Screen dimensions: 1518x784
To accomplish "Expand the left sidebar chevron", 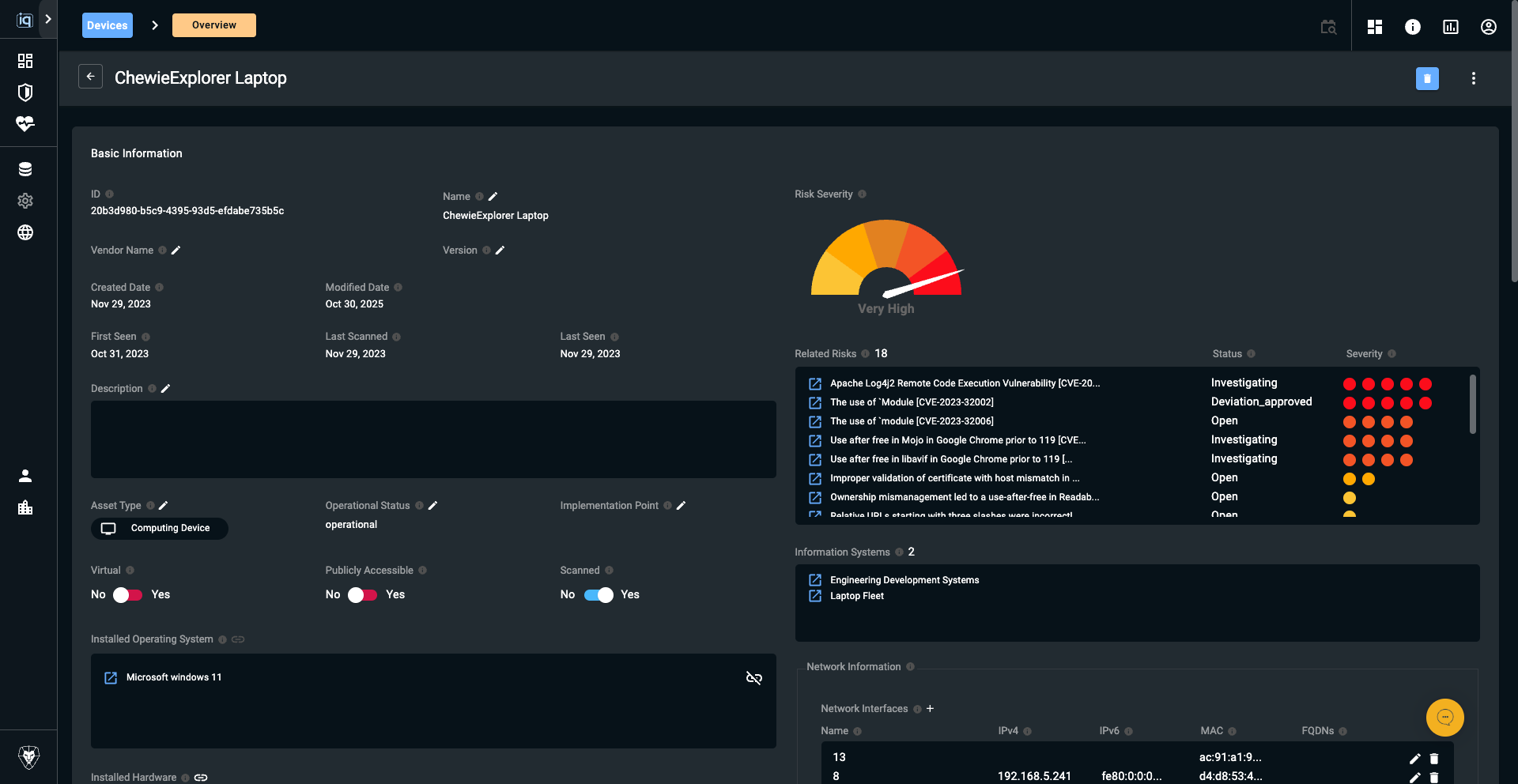I will pos(48,19).
